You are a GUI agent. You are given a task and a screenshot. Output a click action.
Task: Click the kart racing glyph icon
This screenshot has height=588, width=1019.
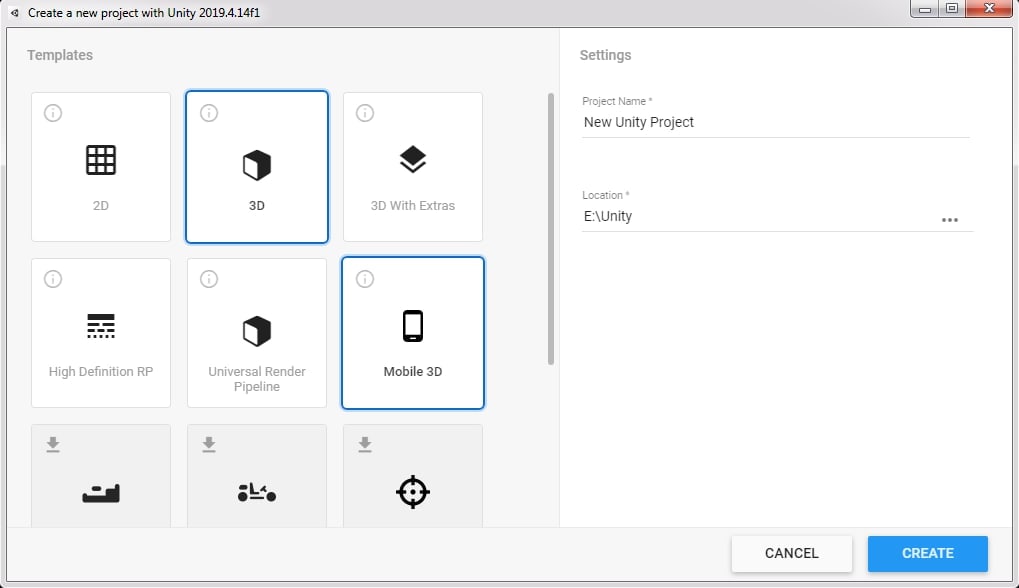coord(257,492)
